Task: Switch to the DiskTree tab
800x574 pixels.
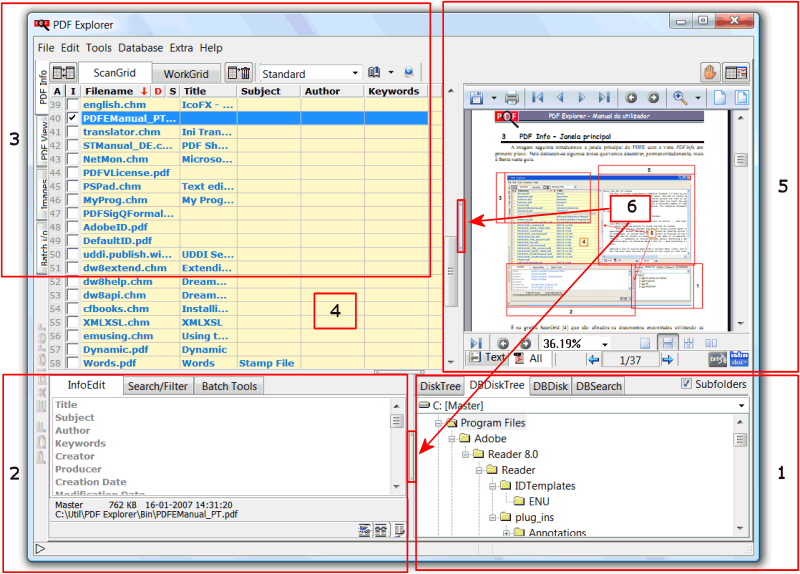Action: pos(440,386)
